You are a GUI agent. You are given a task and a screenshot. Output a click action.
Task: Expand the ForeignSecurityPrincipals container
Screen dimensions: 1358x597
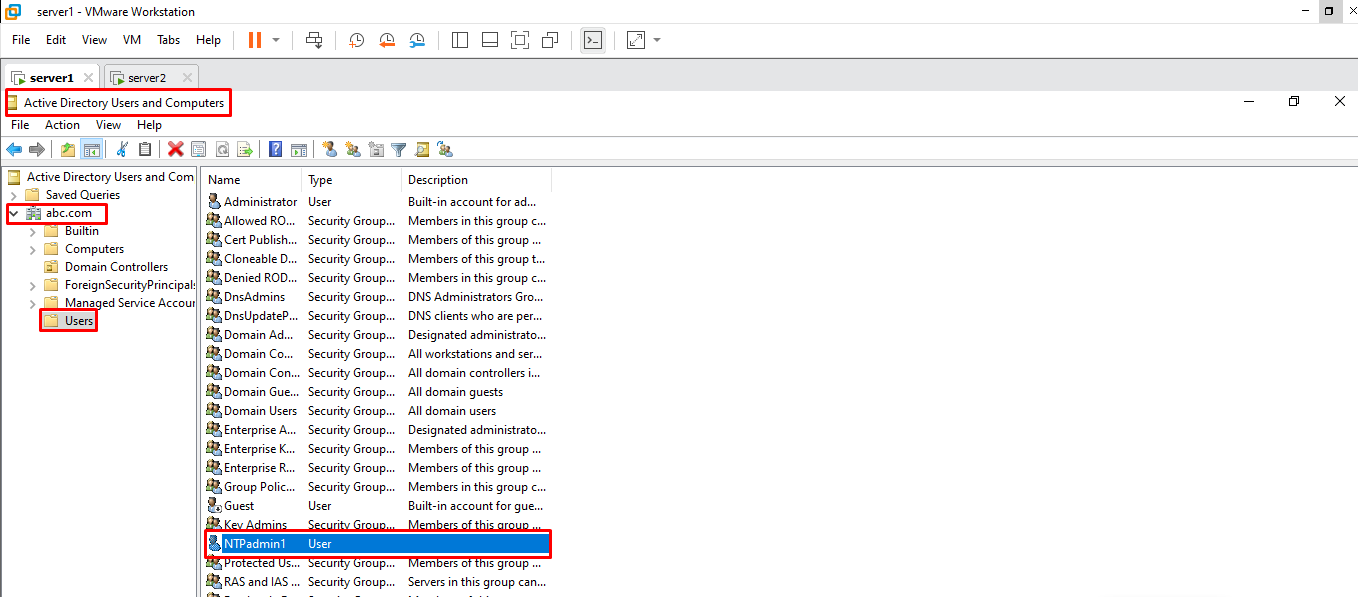[32, 285]
